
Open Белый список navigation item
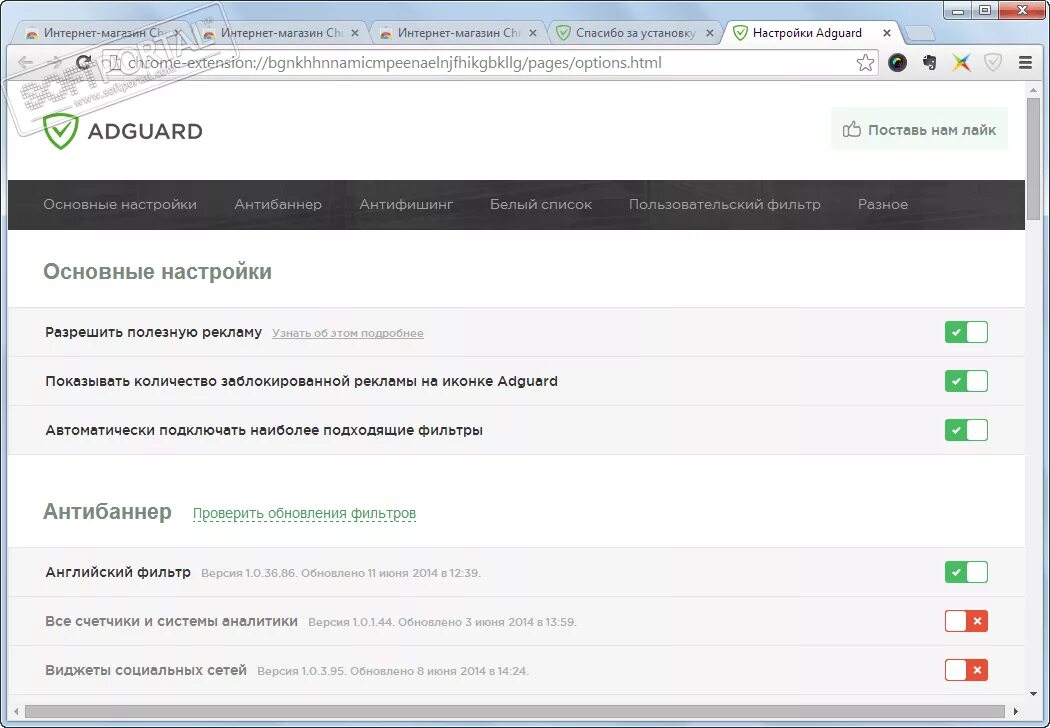click(541, 204)
